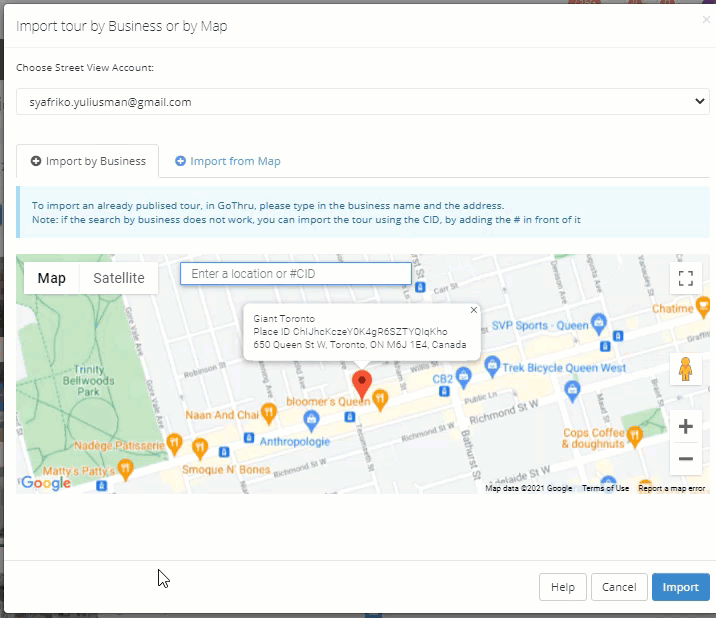
Task: Click the Trek Bicycle Queen West marker
Action: point(492,366)
